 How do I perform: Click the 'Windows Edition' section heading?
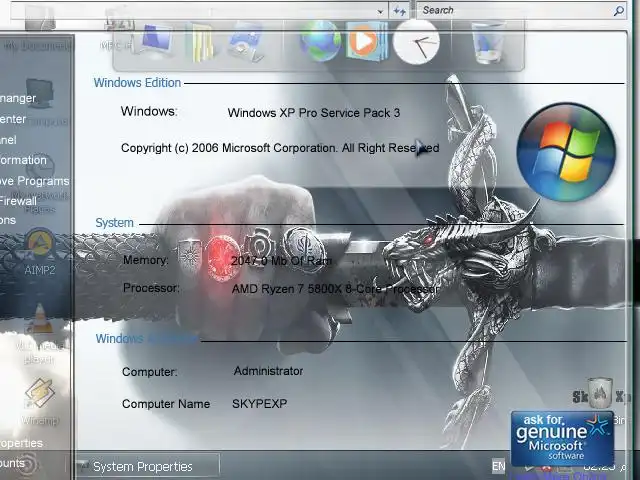[137, 82]
